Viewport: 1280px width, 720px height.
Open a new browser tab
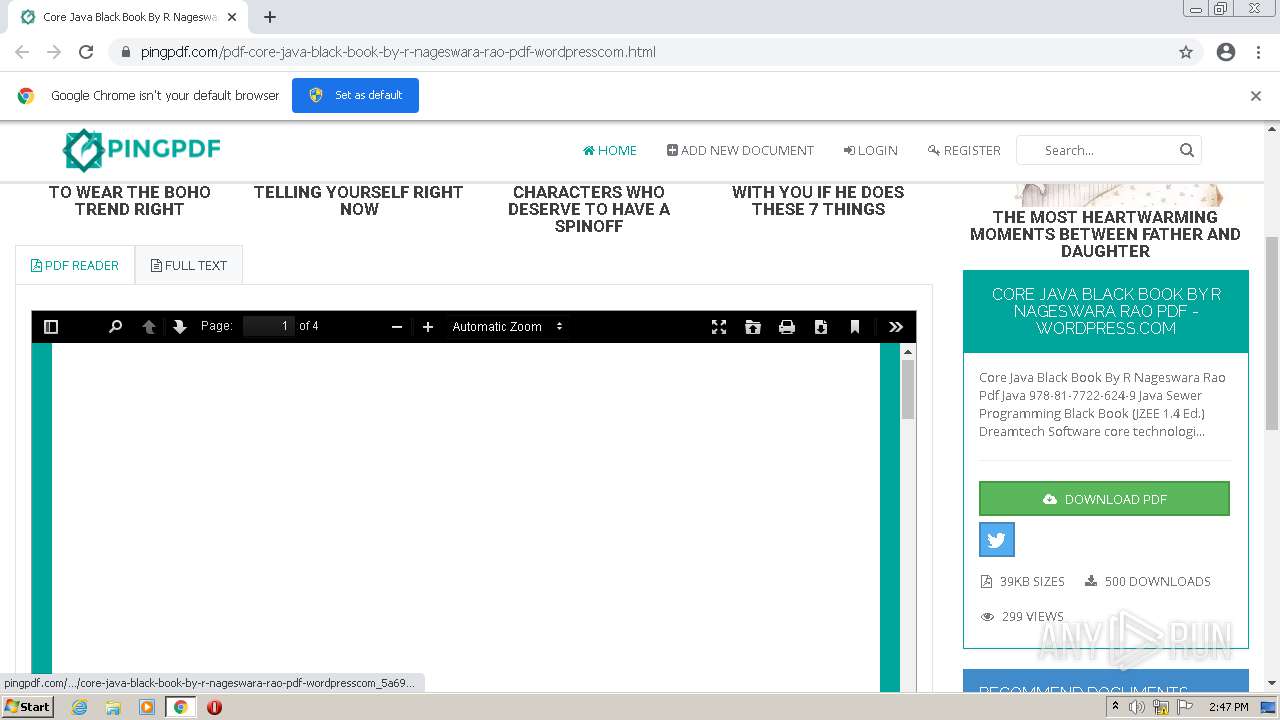(270, 17)
